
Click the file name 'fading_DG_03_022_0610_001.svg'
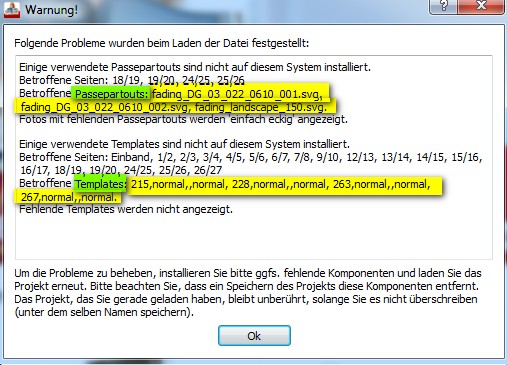click(x=237, y=94)
